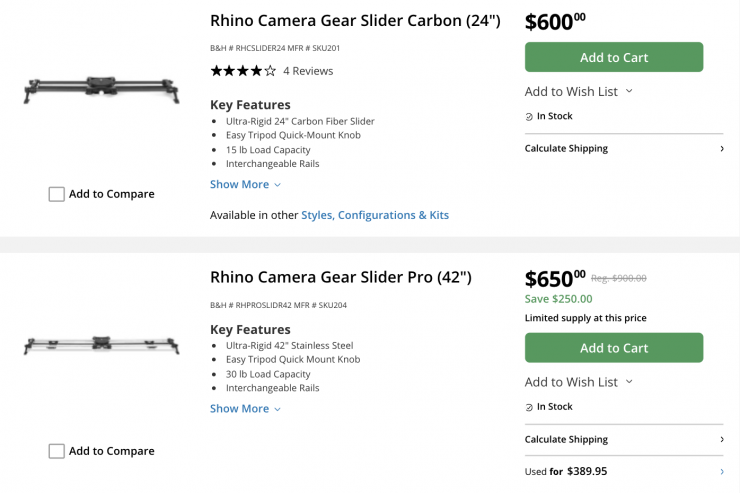
Task: Check Add to Compare for Slider Carbon
Action: point(57,194)
